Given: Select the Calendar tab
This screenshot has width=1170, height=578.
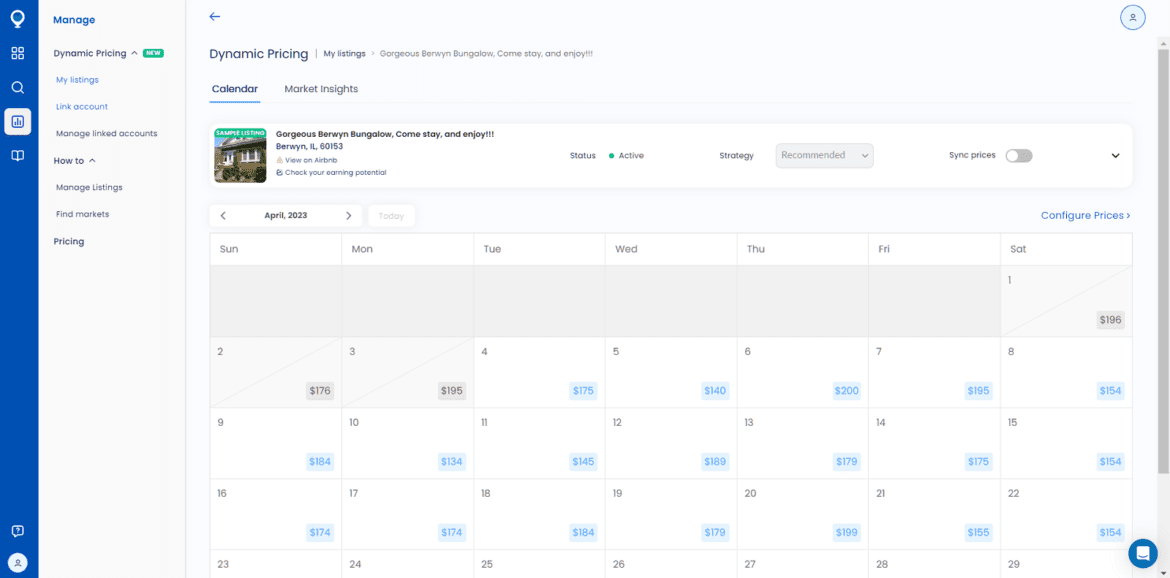Looking at the screenshot, I should [234, 88].
